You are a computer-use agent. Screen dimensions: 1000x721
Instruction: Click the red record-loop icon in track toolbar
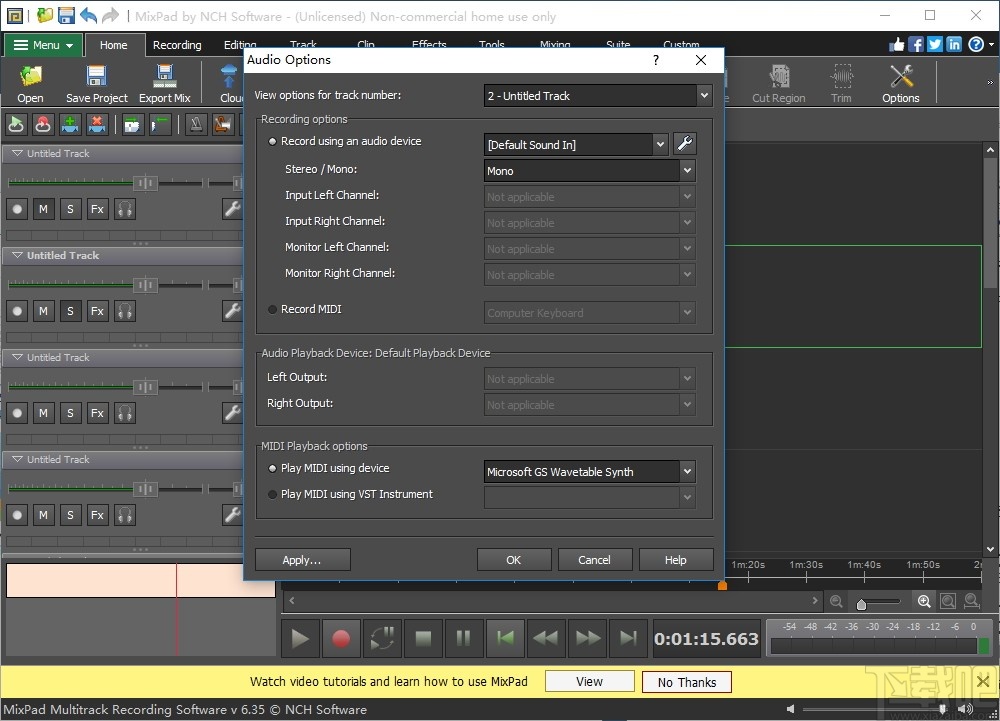click(x=43, y=124)
